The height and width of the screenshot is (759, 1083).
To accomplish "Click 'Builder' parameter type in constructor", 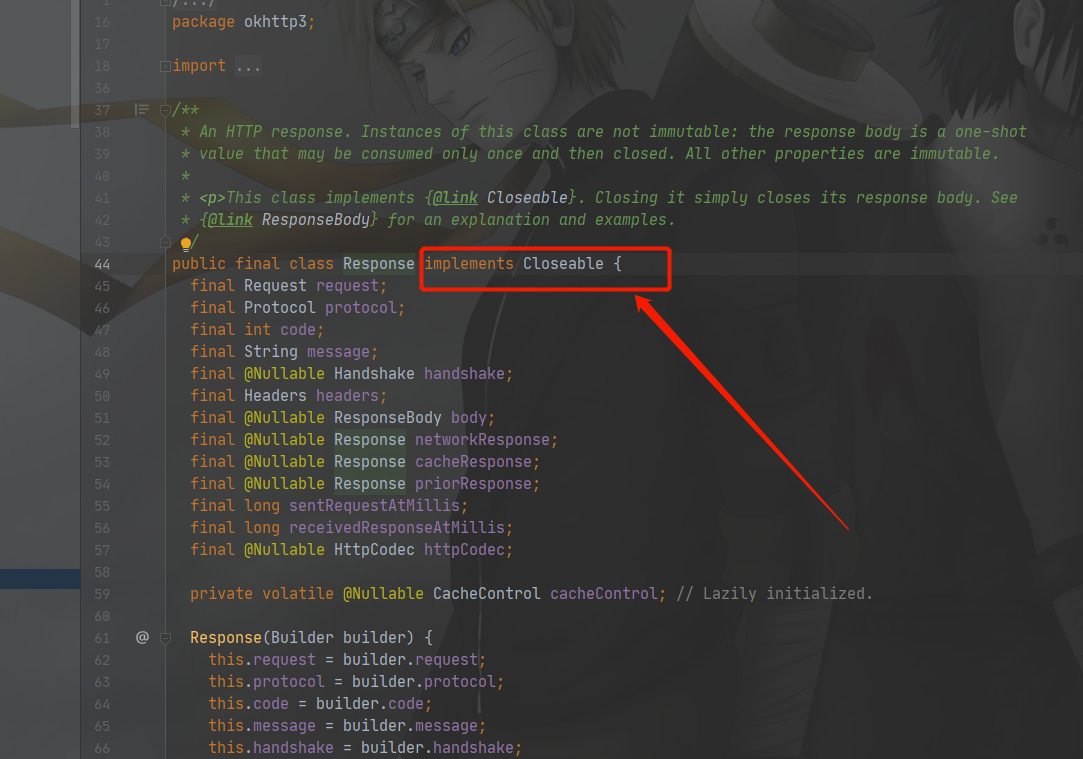I will pyautogui.click(x=303, y=637).
